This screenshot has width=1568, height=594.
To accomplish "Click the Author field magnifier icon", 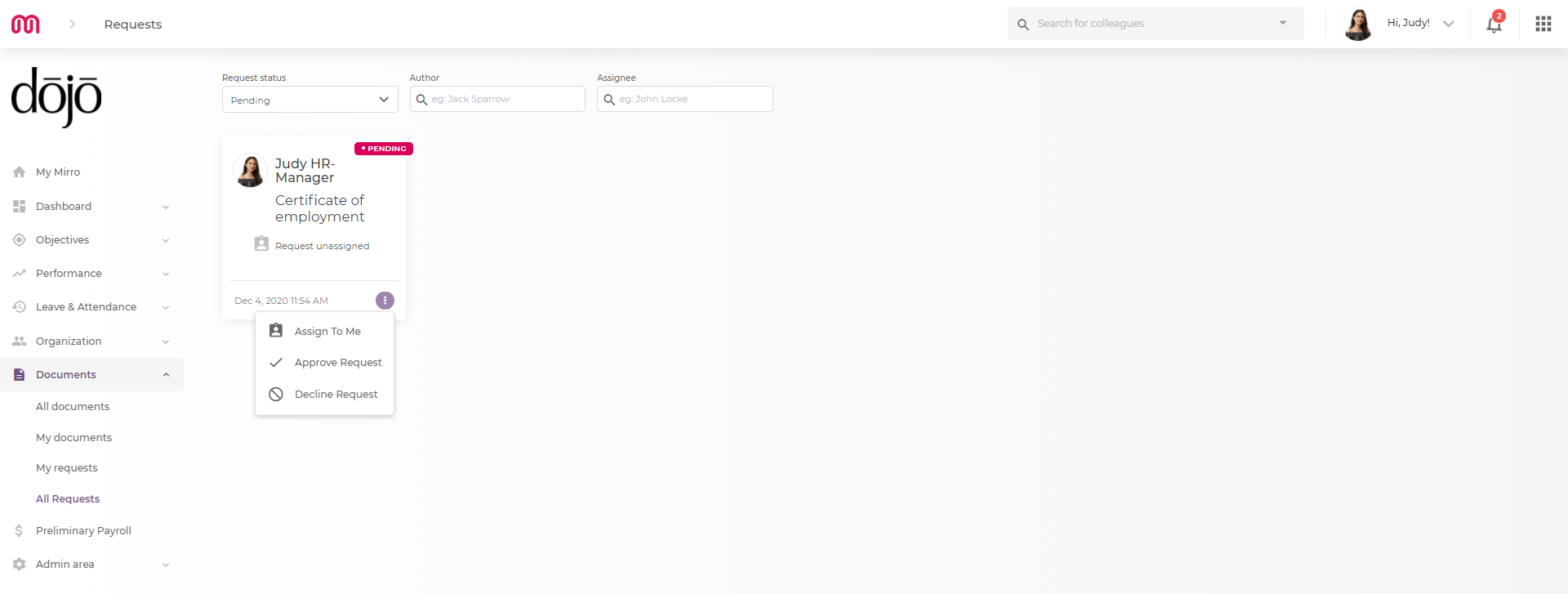I will 421,100.
